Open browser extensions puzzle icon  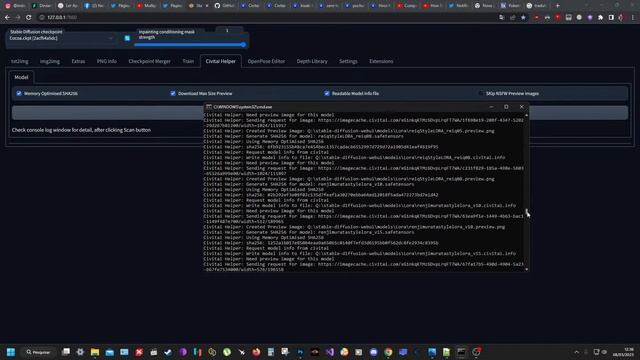click(600, 18)
